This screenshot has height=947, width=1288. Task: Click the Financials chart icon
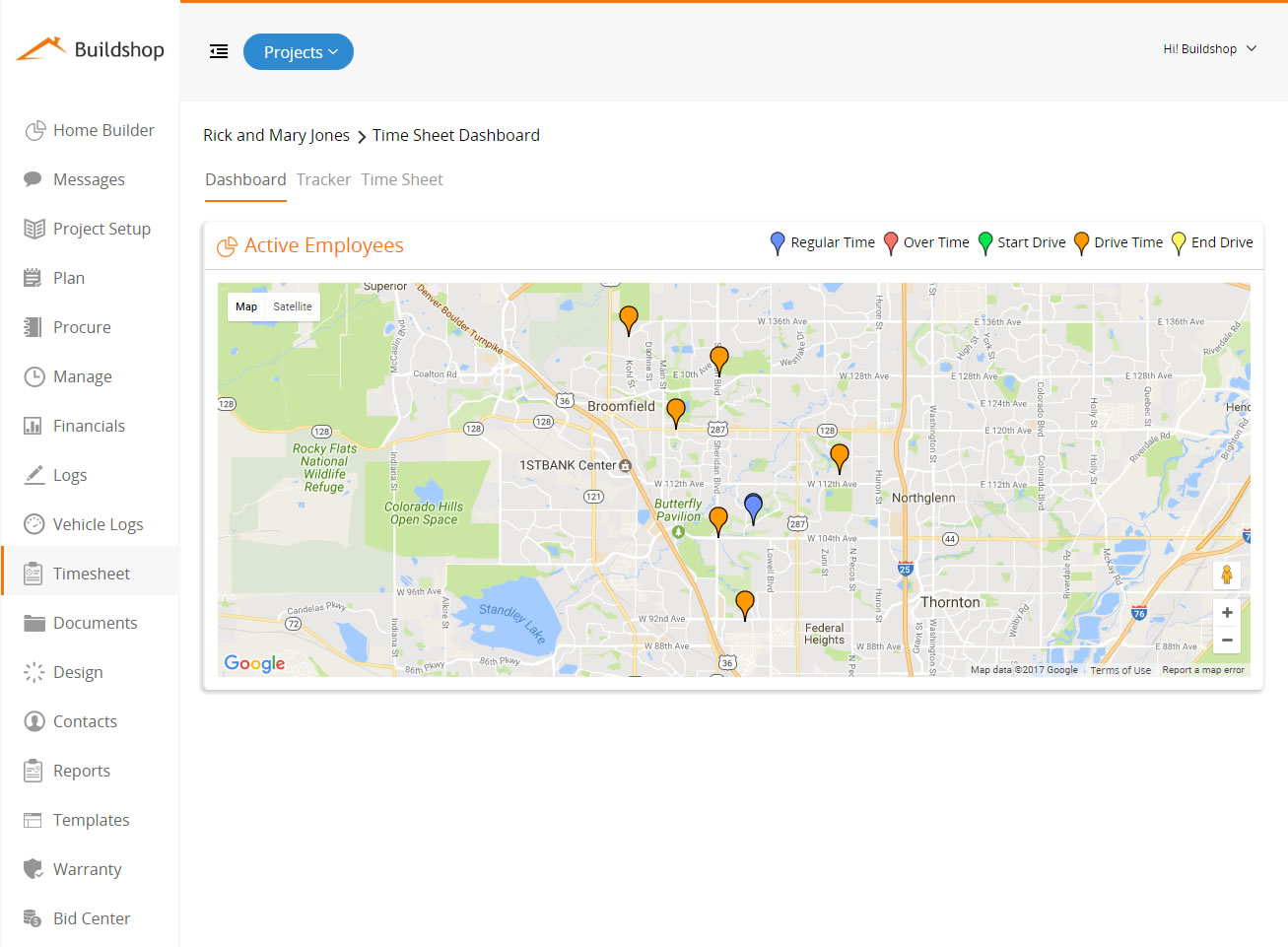pyautogui.click(x=34, y=426)
